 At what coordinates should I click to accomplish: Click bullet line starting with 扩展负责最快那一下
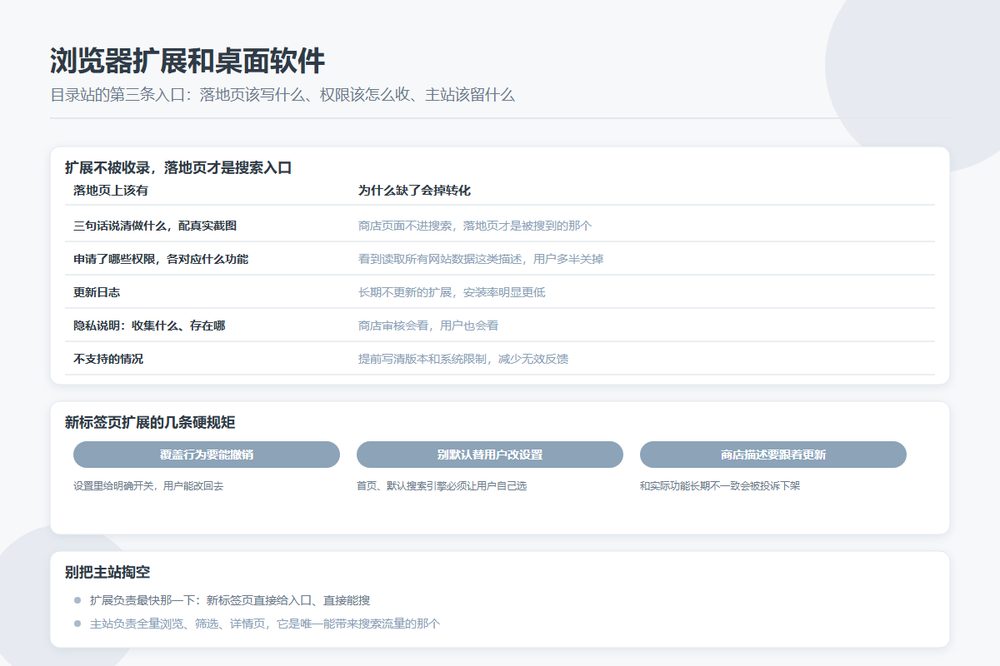[x=230, y=600]
